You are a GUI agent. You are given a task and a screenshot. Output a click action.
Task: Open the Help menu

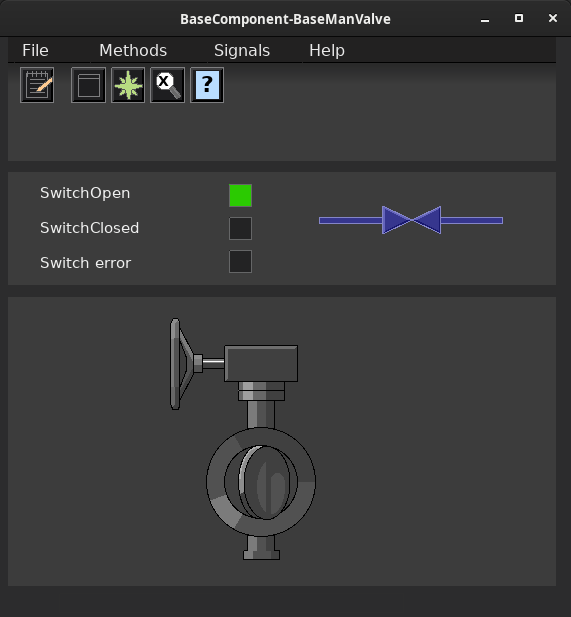click(x=327, y=50)
